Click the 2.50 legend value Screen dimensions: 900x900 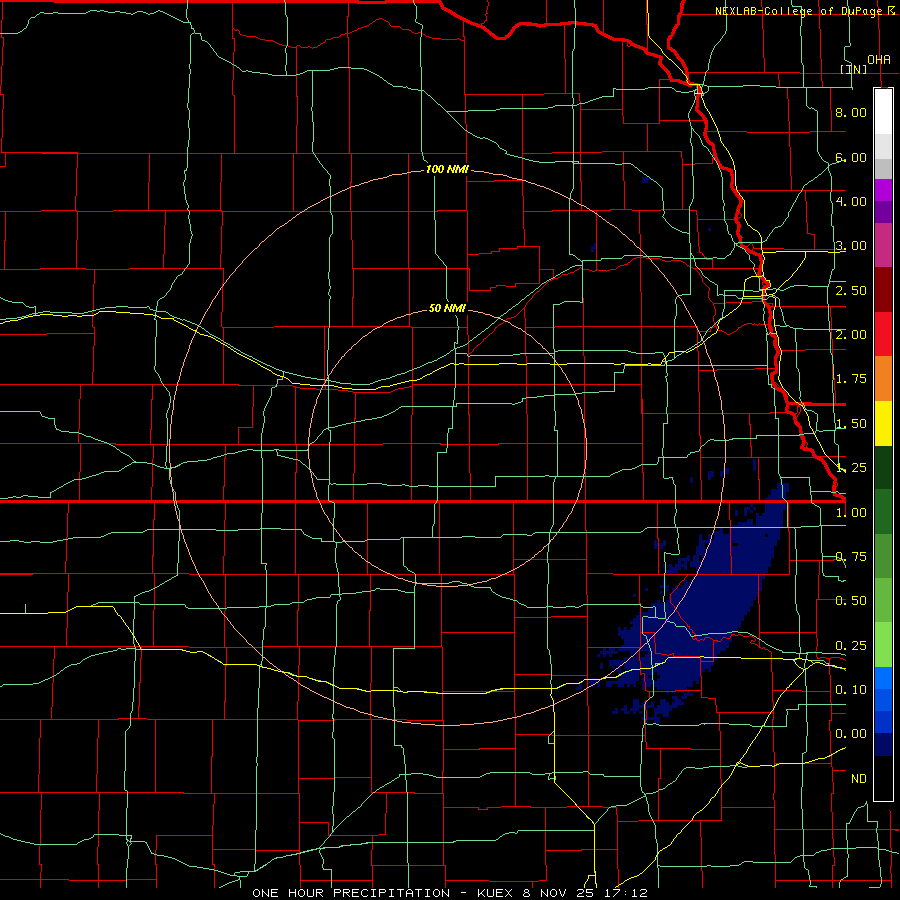point(851,290)
